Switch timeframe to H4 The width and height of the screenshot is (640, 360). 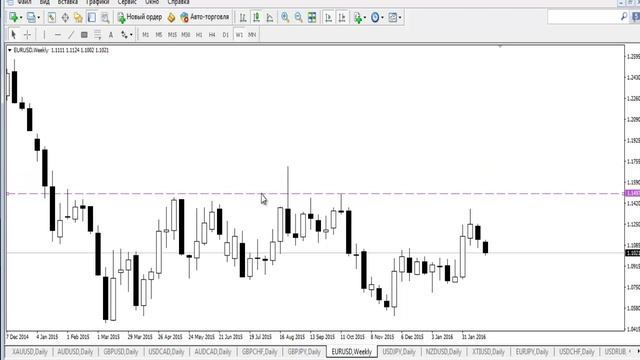tap(212, 35)
